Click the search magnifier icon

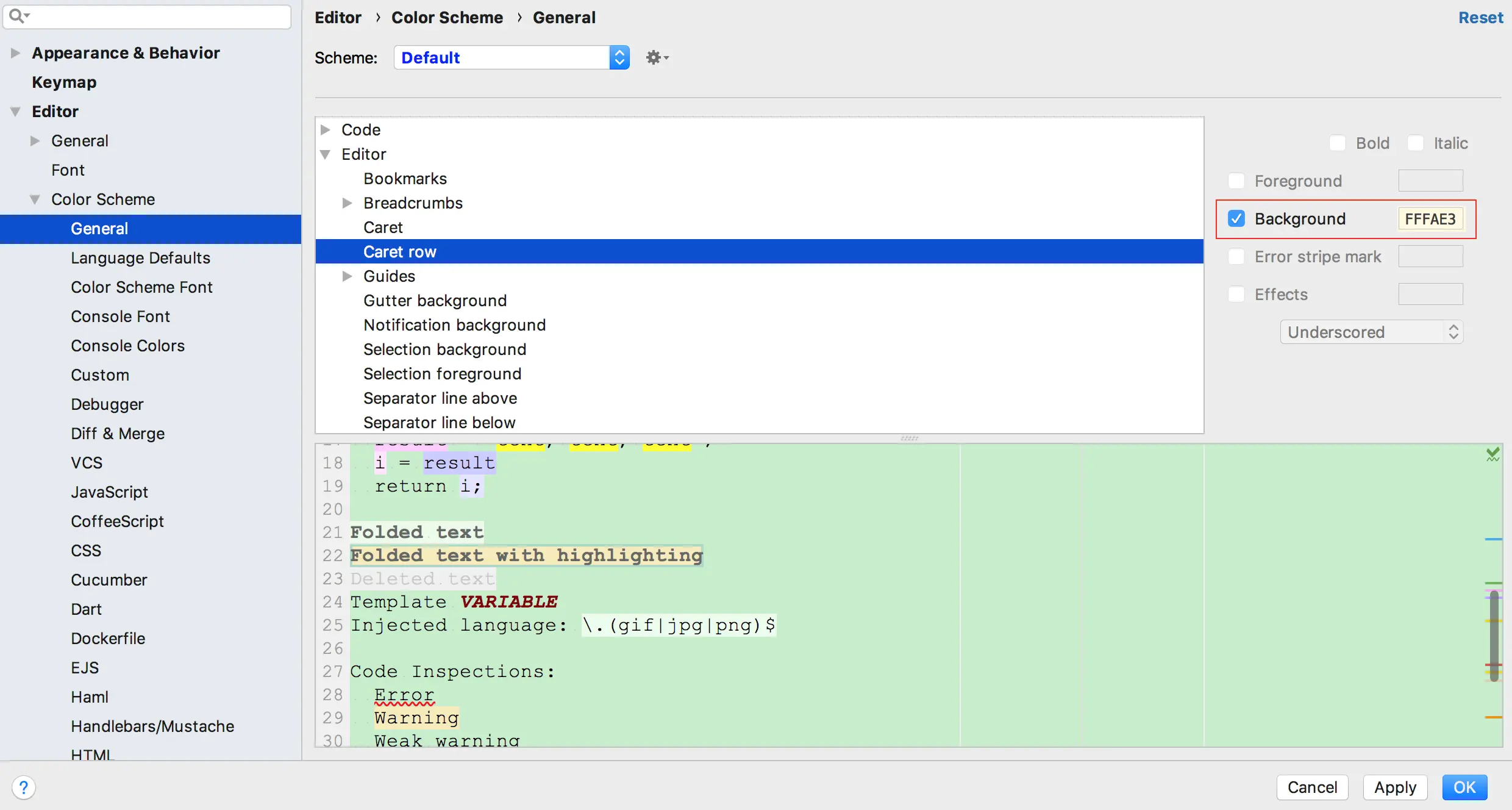tap(18, 16)
